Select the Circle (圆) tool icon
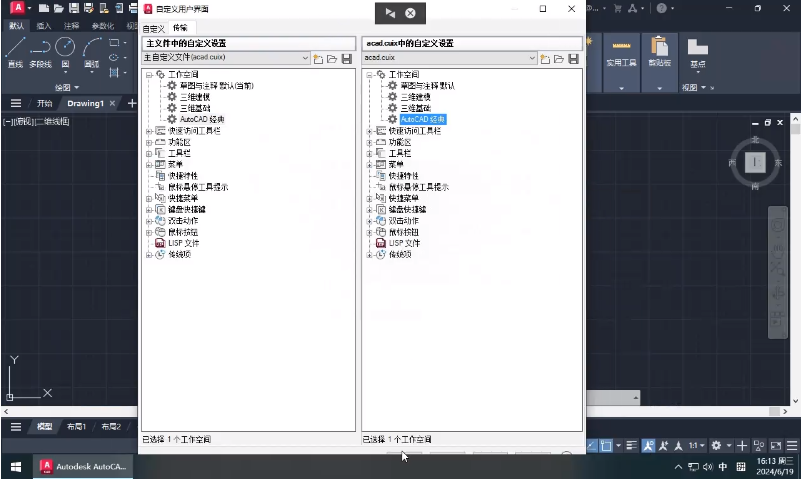Viewport: 801px width, 479px height. (65, 47)
